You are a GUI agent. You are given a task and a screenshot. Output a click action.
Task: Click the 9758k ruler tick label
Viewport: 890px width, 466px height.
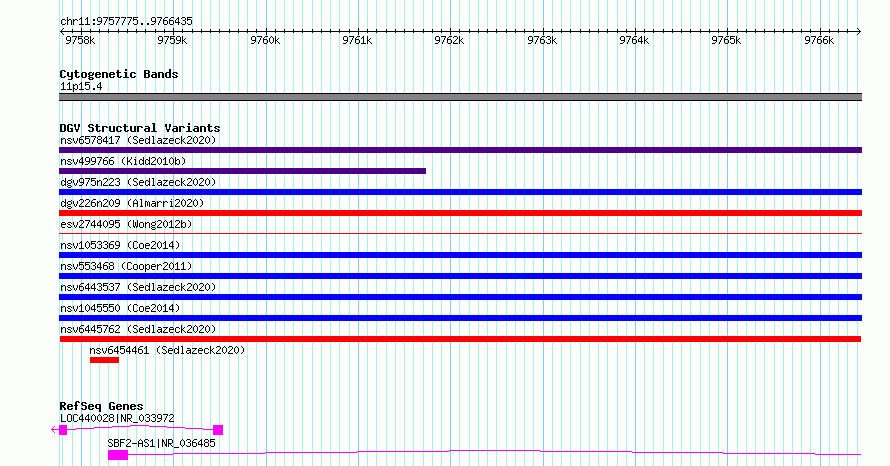tap(80, 40)
